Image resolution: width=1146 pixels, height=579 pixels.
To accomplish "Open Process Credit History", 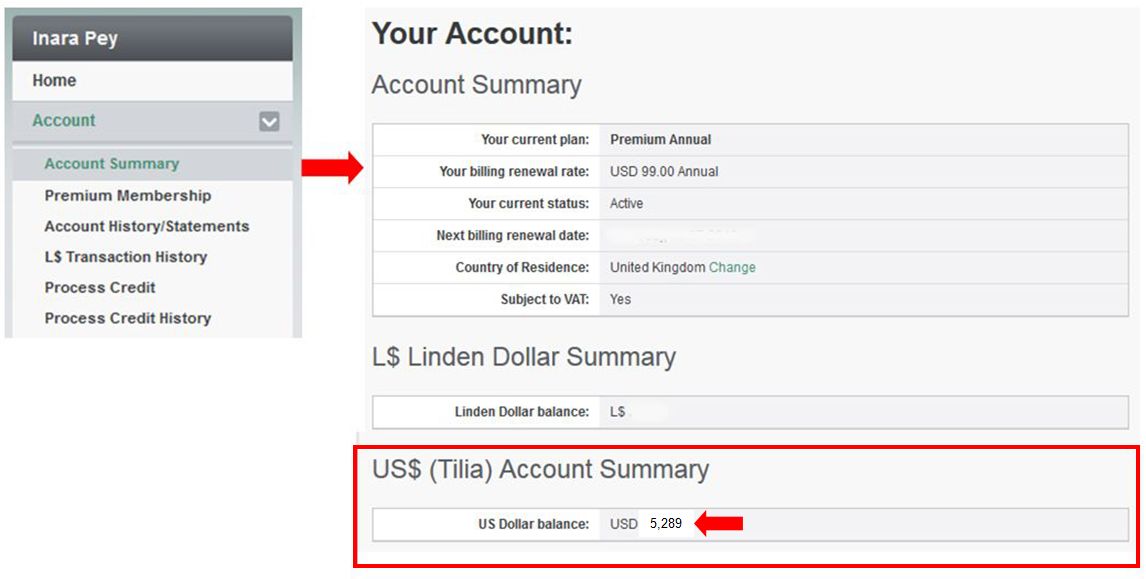I will tap(128, 318).
